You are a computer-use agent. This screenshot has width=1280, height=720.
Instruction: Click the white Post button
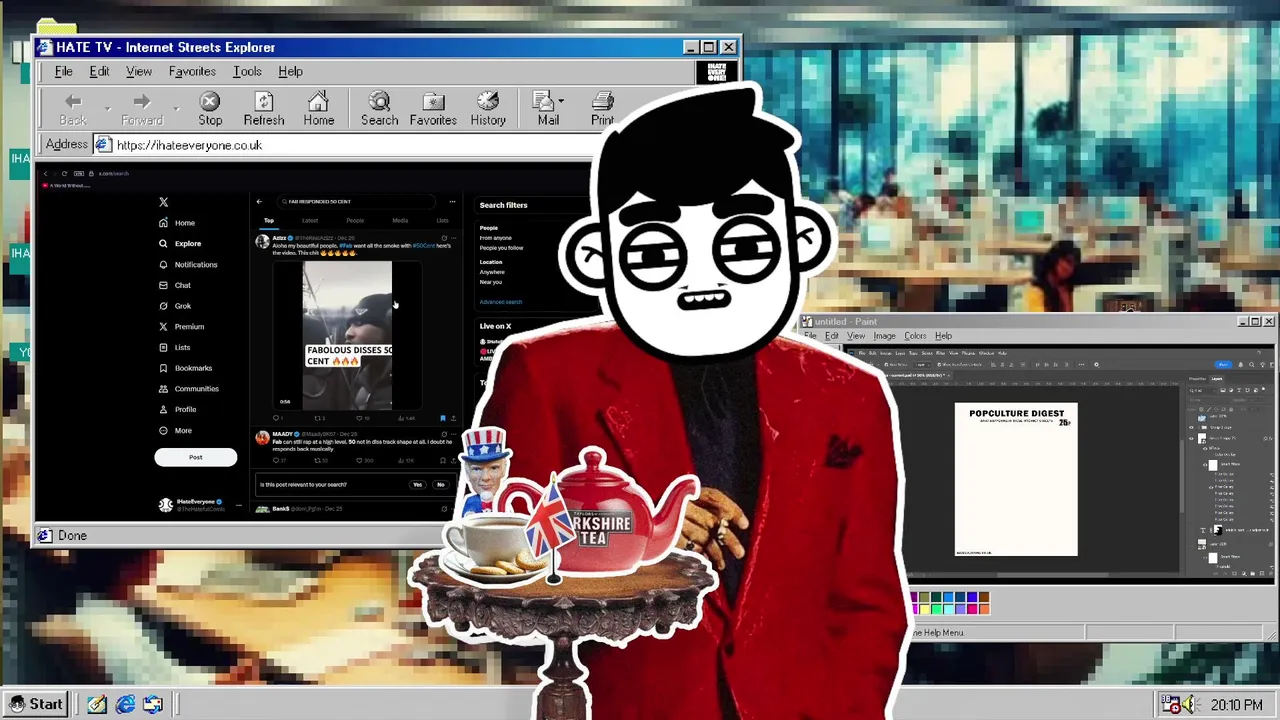click(x=195, y=457)
